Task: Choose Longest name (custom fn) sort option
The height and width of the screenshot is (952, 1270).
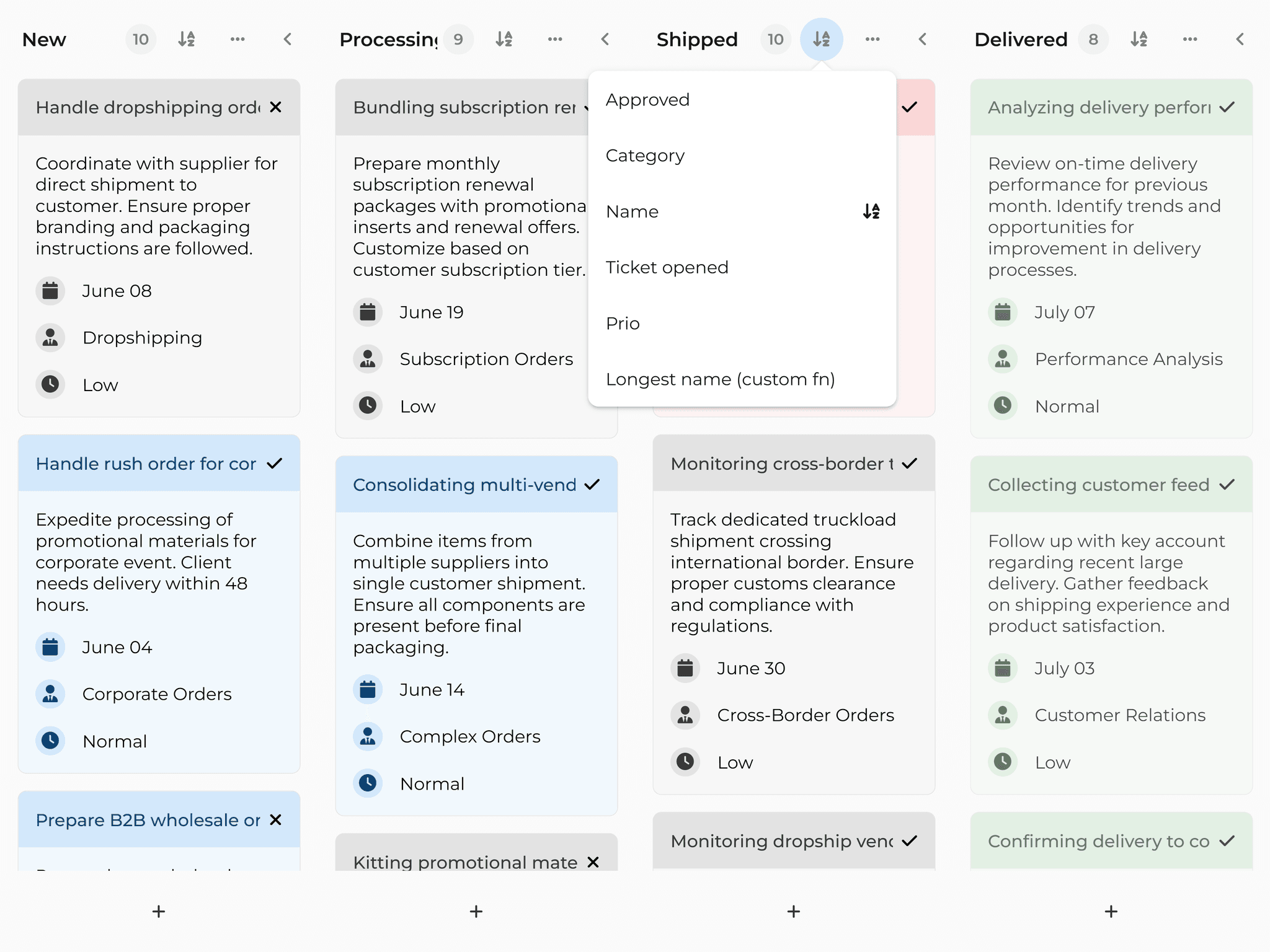Action: 720,379
